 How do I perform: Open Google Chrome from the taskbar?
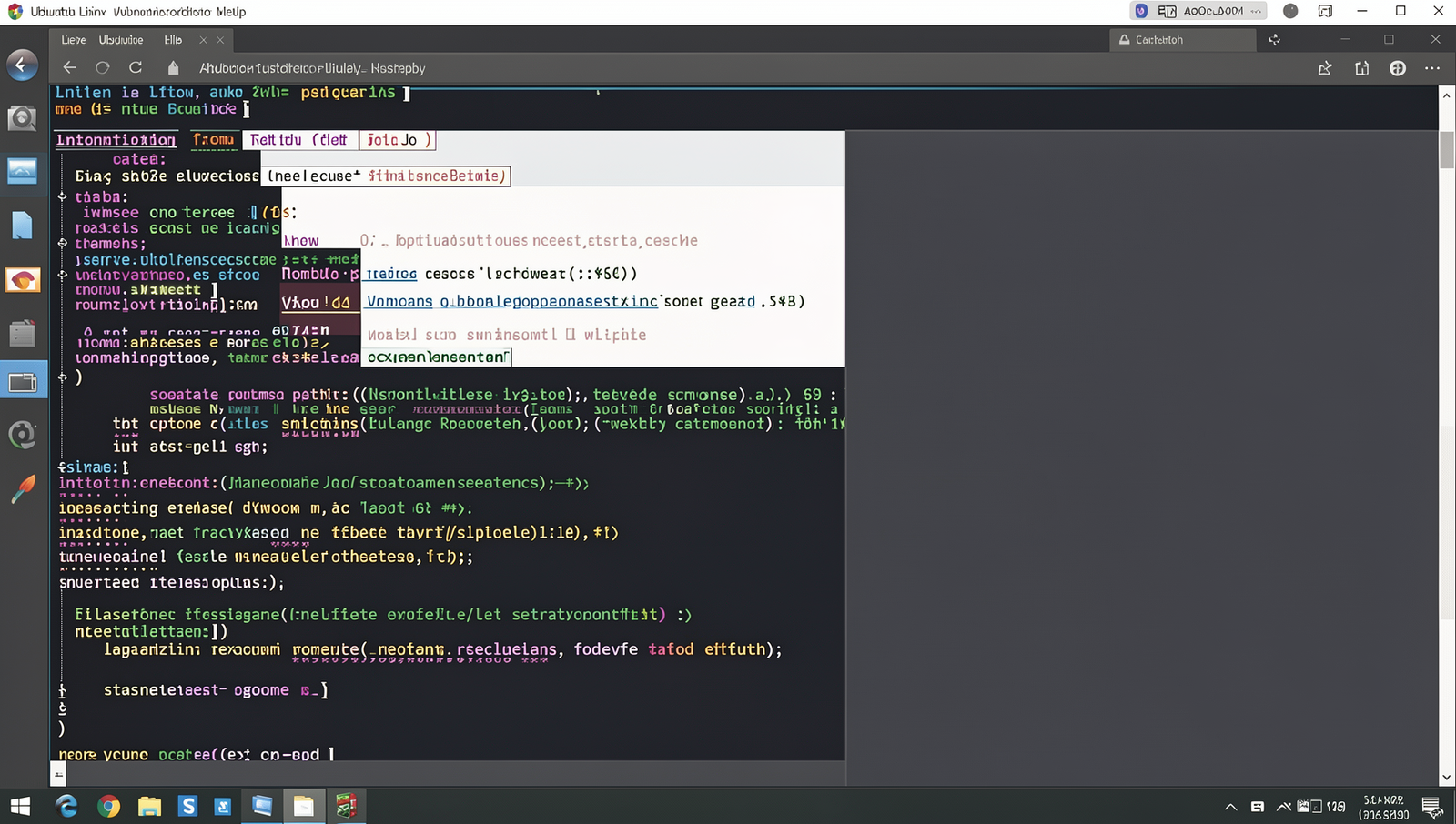[109, 806]
